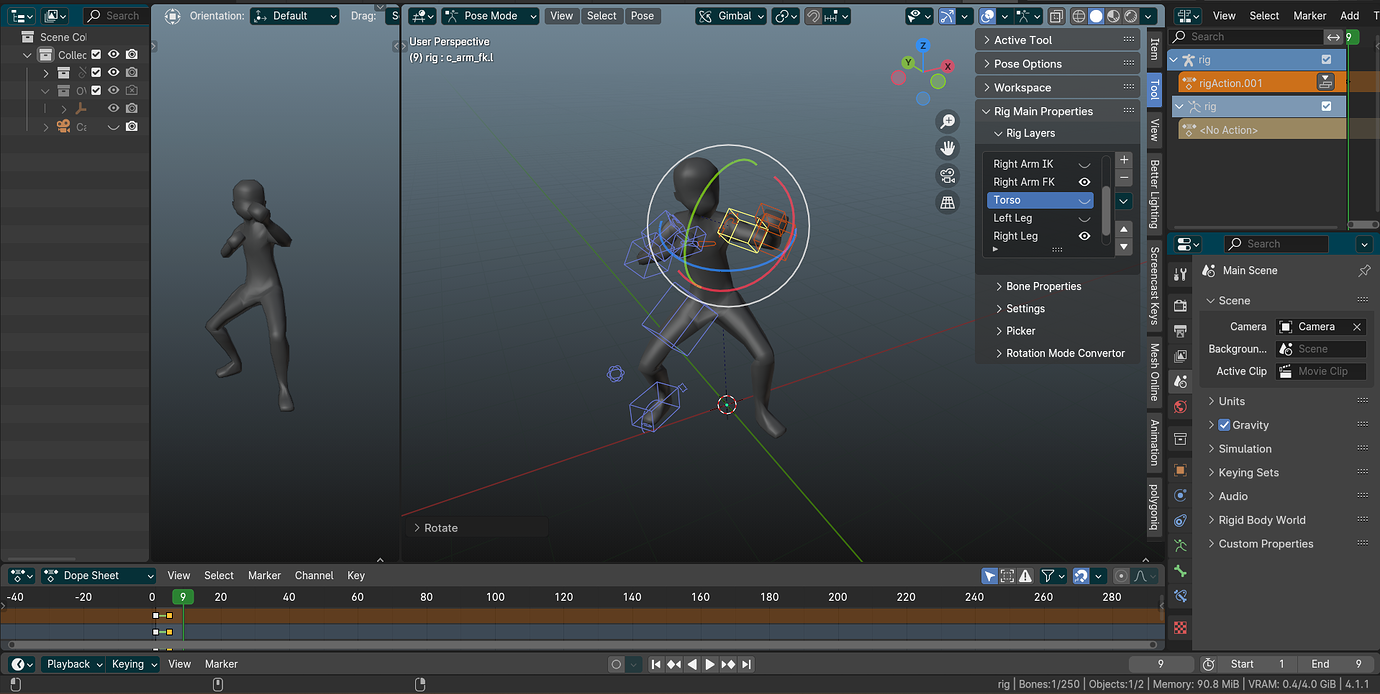
Task: Open the Texture properties tab icon
Action: 1180,628
